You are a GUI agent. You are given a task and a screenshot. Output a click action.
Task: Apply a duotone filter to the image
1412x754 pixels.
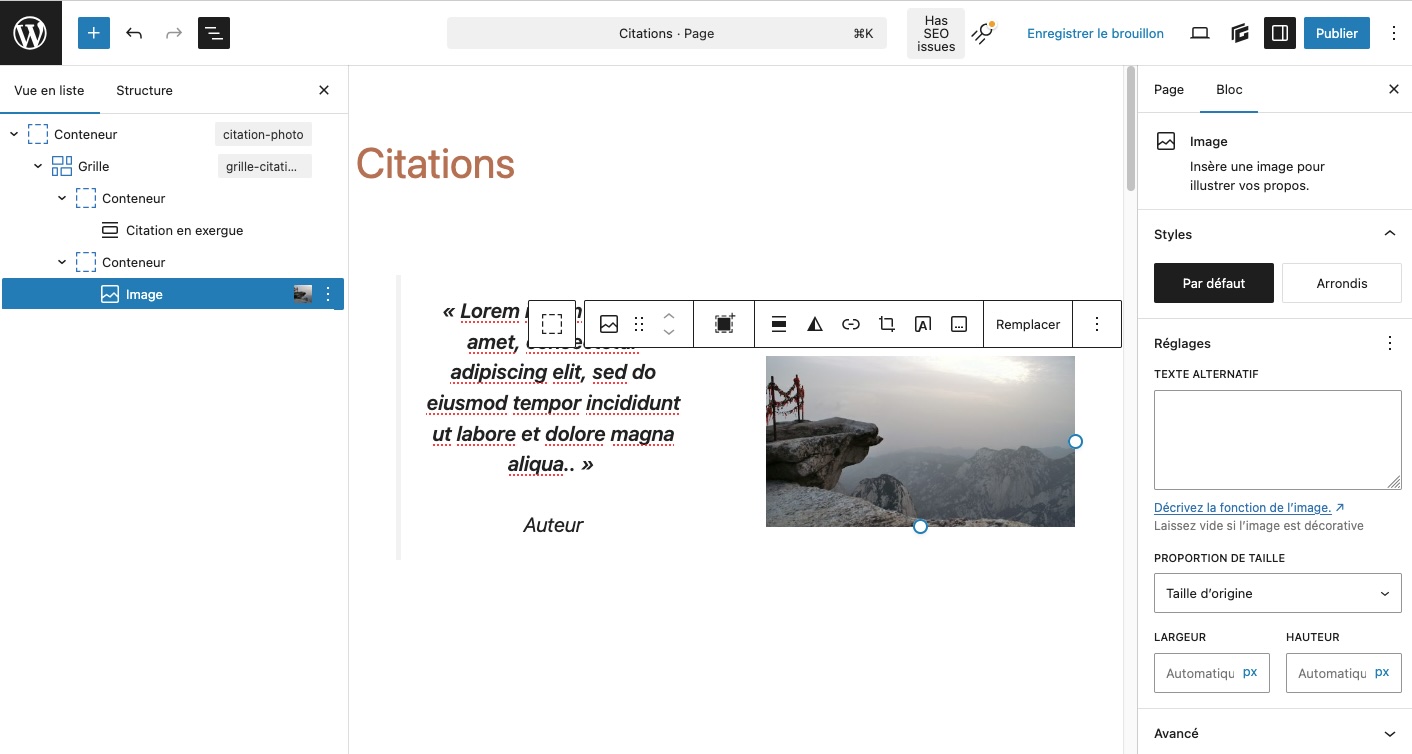click(814, 323)
